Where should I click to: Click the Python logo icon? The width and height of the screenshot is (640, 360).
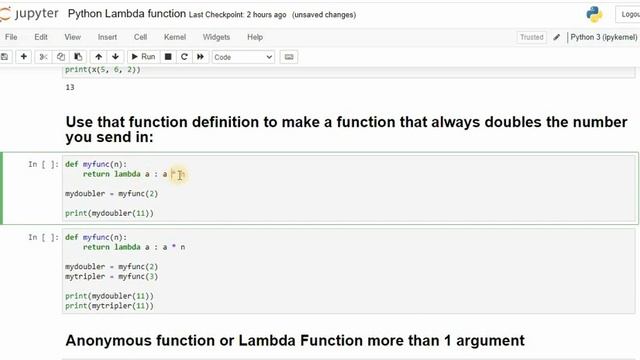(x=594, y=14)
